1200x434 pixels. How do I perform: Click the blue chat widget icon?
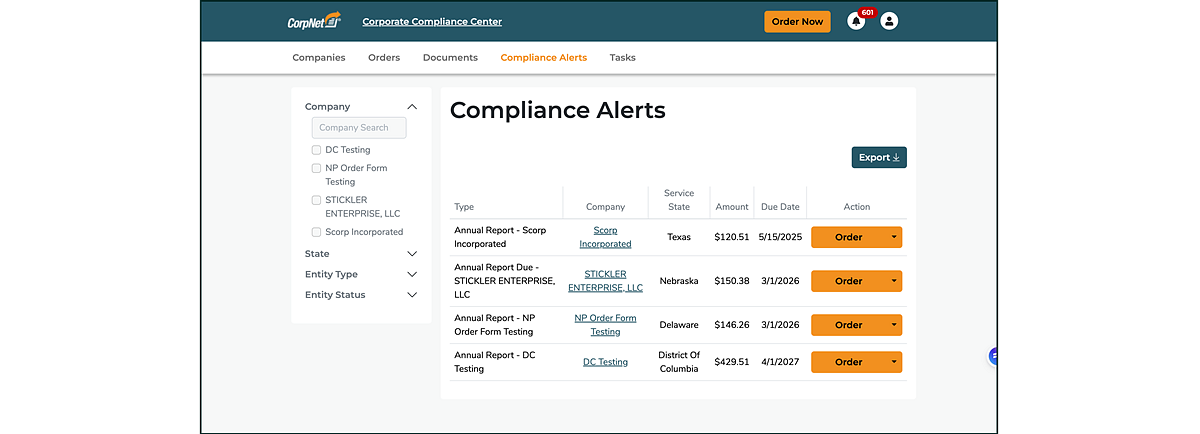point(994,355)
